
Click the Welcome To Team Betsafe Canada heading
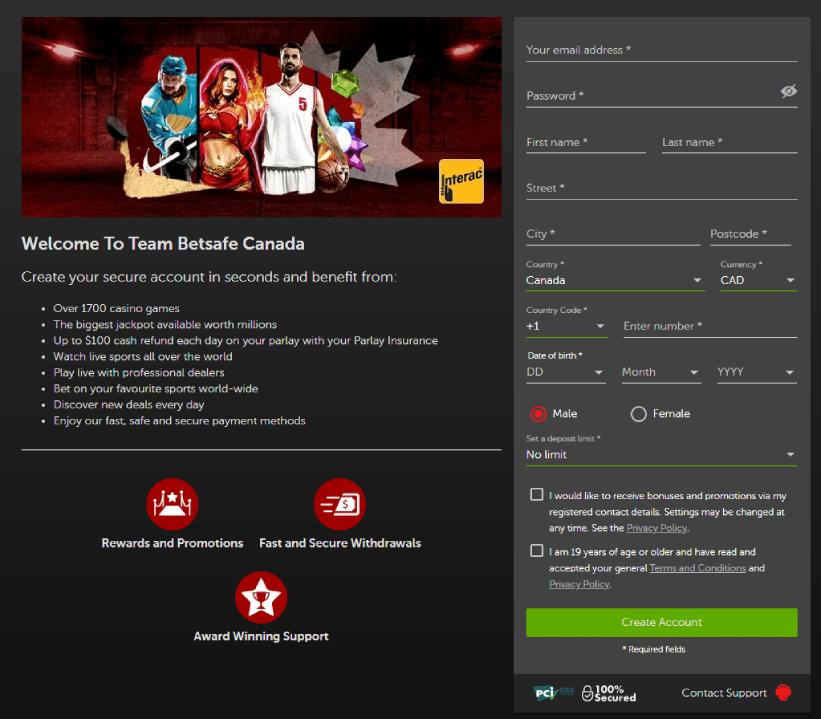163,244
